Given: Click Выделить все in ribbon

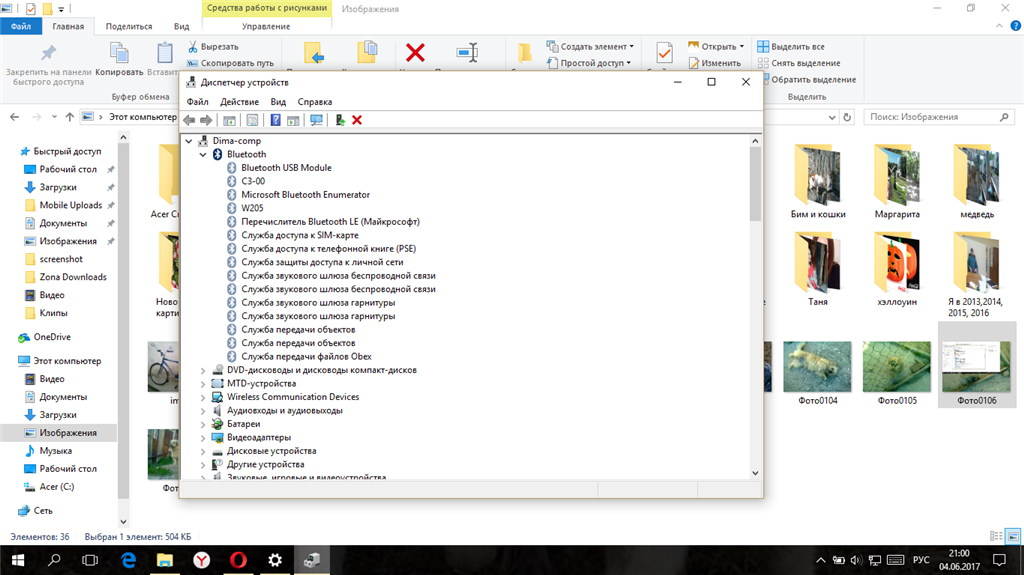Looking at the screenshot, I should click(x=791, y=47).
